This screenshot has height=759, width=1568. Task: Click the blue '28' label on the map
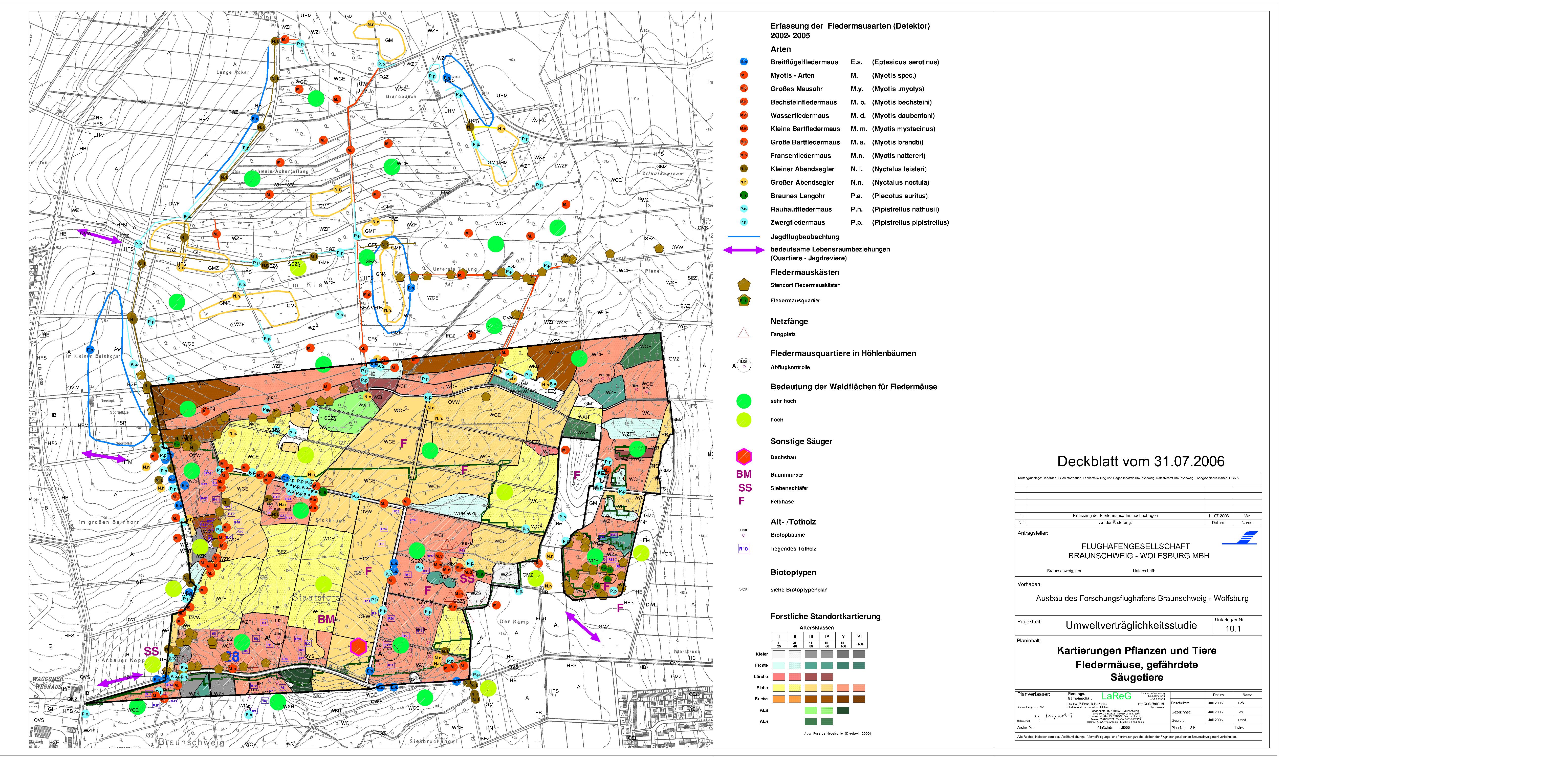pos(232,657)
